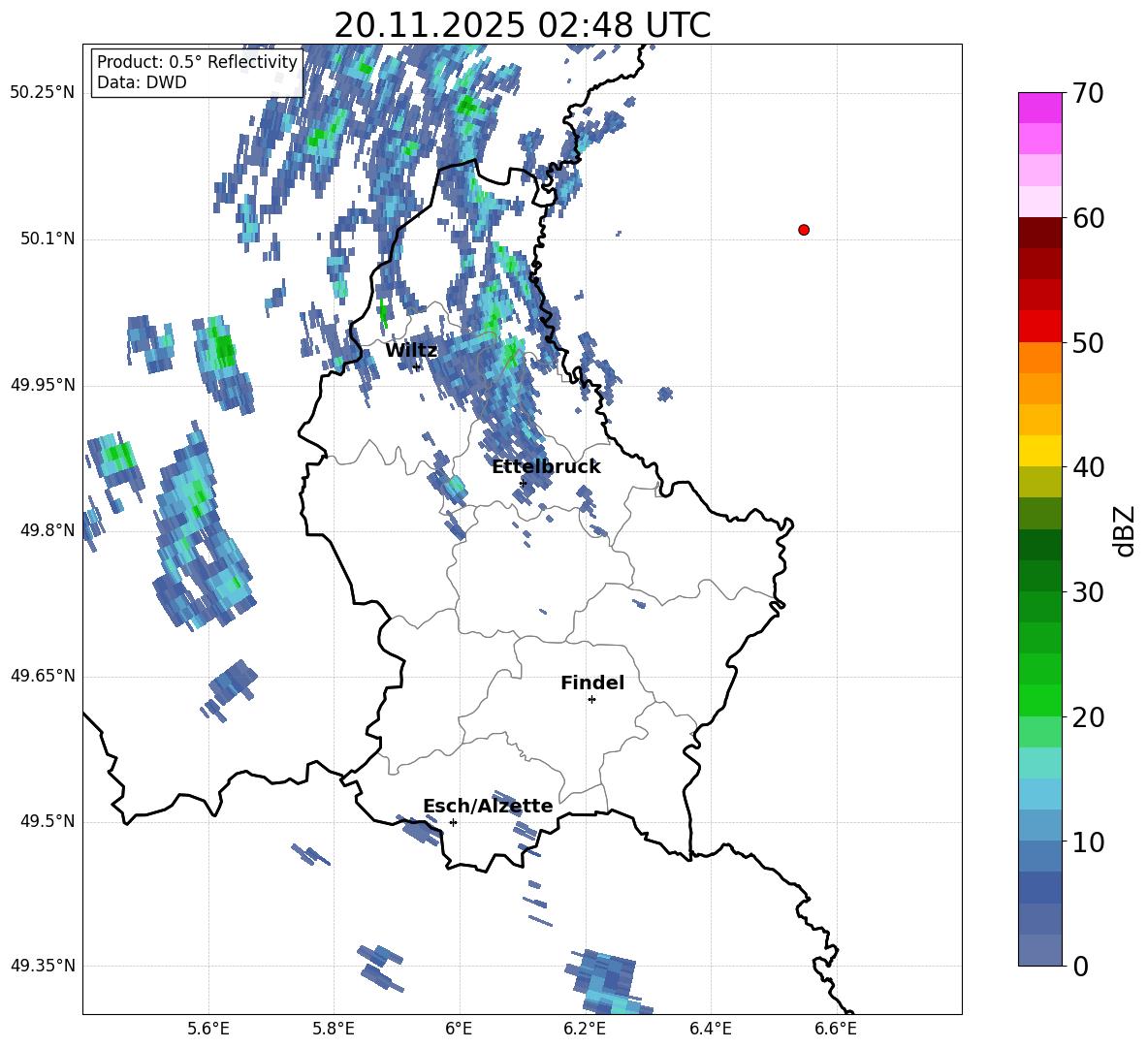Click the 0 tick label on colorbar
Viewport: 1148px width, 1048px height.
pyautogui.click(x=1081, y=966)
